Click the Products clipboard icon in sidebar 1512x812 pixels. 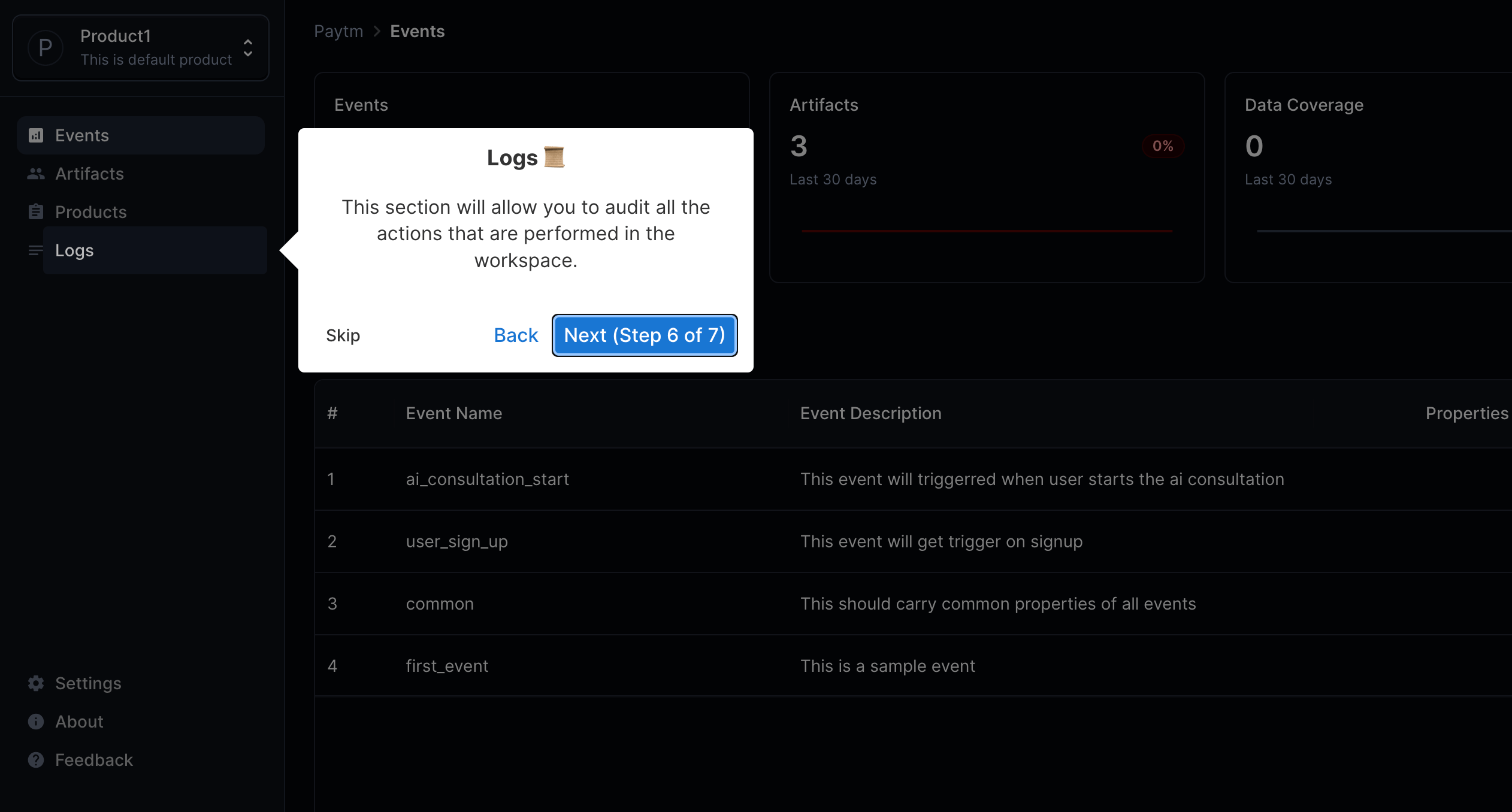coord(36,212)
